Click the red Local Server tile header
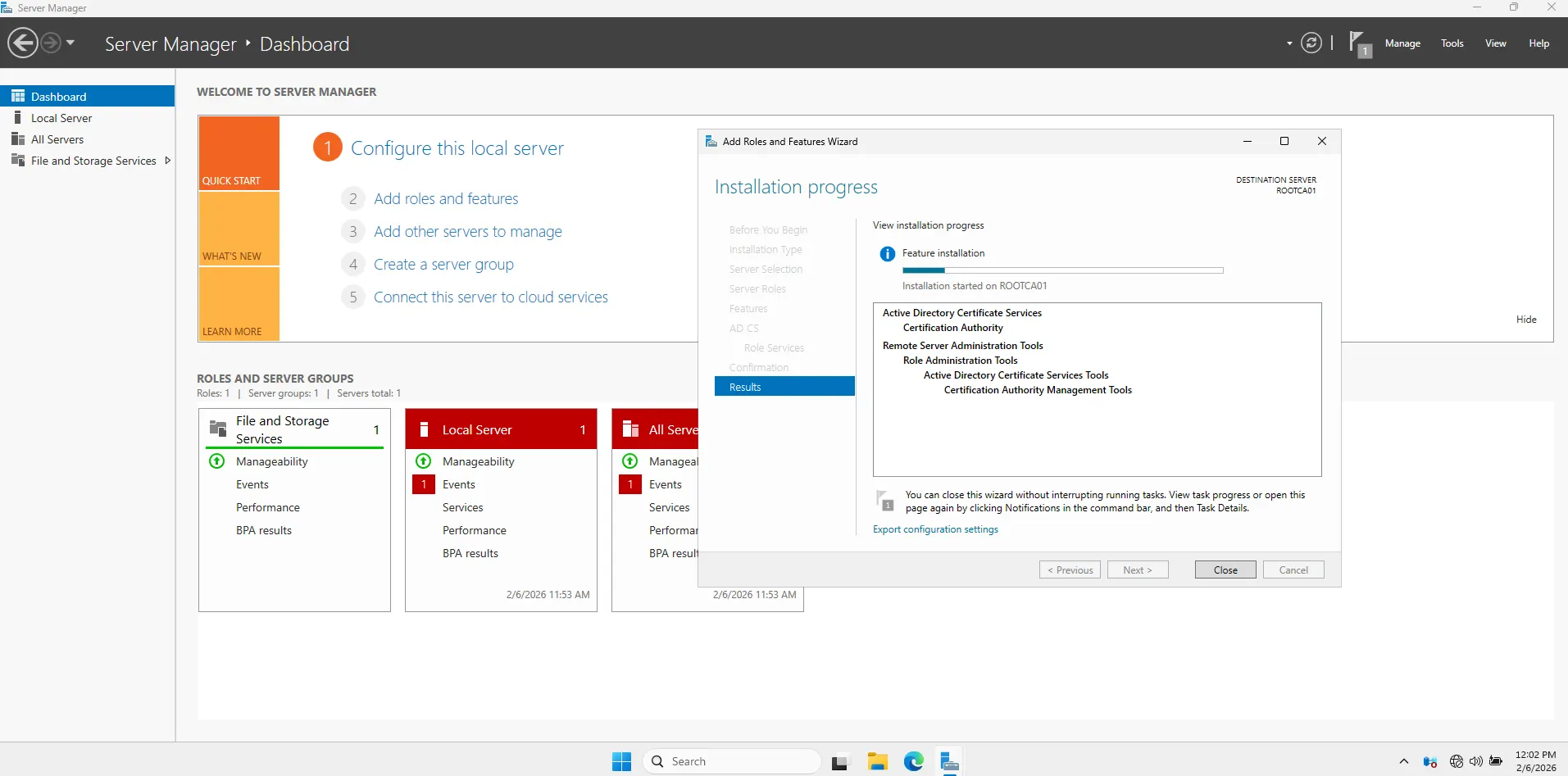 501,429
